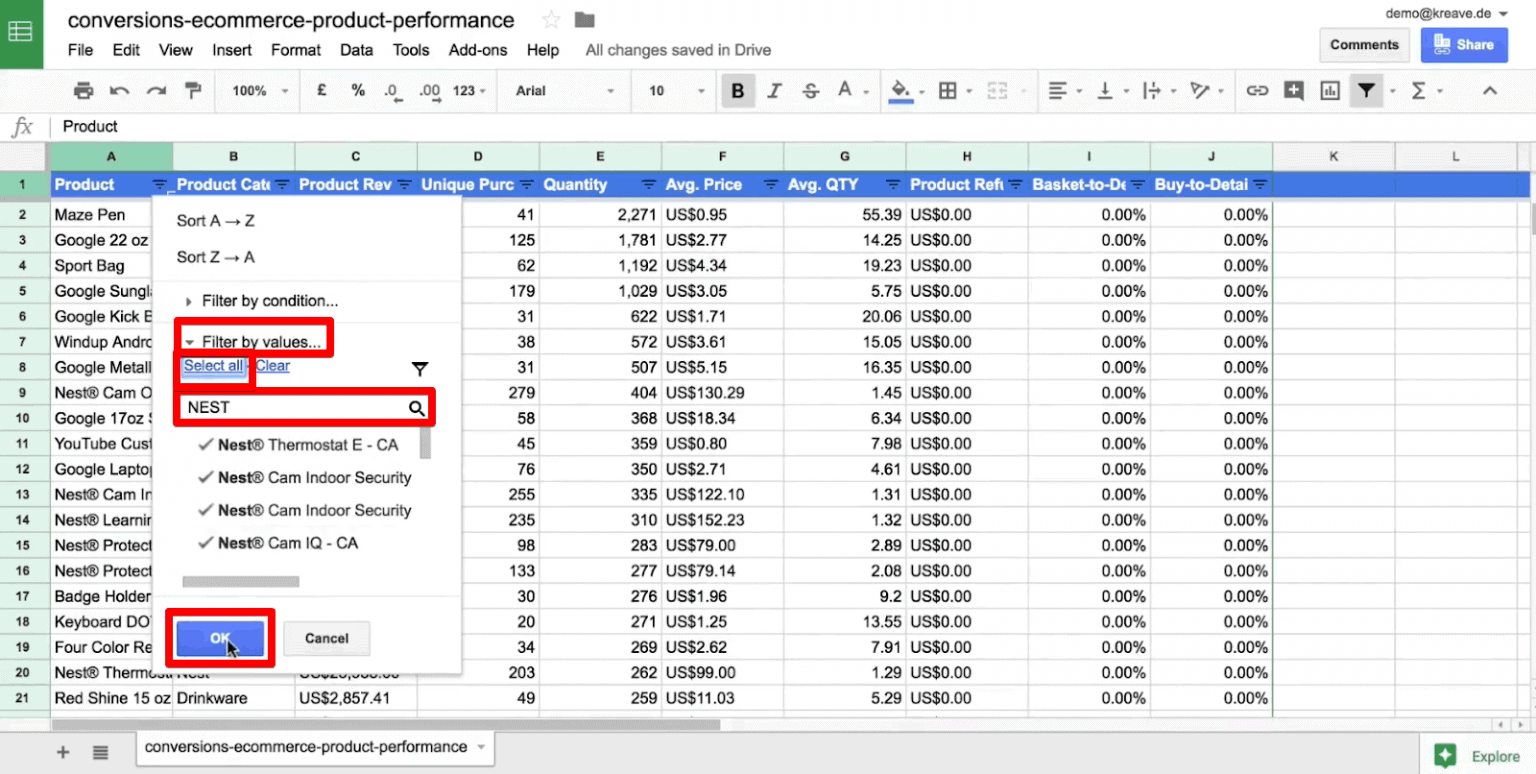Click the OK button to apply filter
Screen dimensions: 1536x774
point(221,638)
